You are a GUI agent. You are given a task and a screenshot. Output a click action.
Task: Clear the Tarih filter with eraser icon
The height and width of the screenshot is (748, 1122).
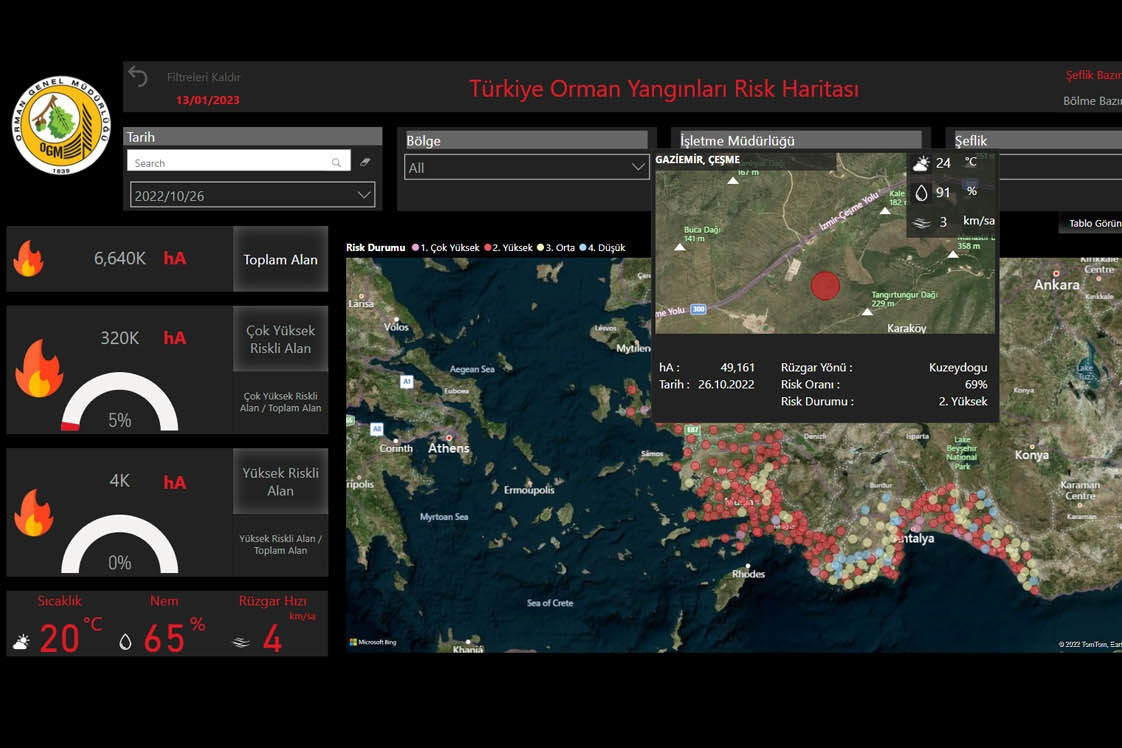365,162
